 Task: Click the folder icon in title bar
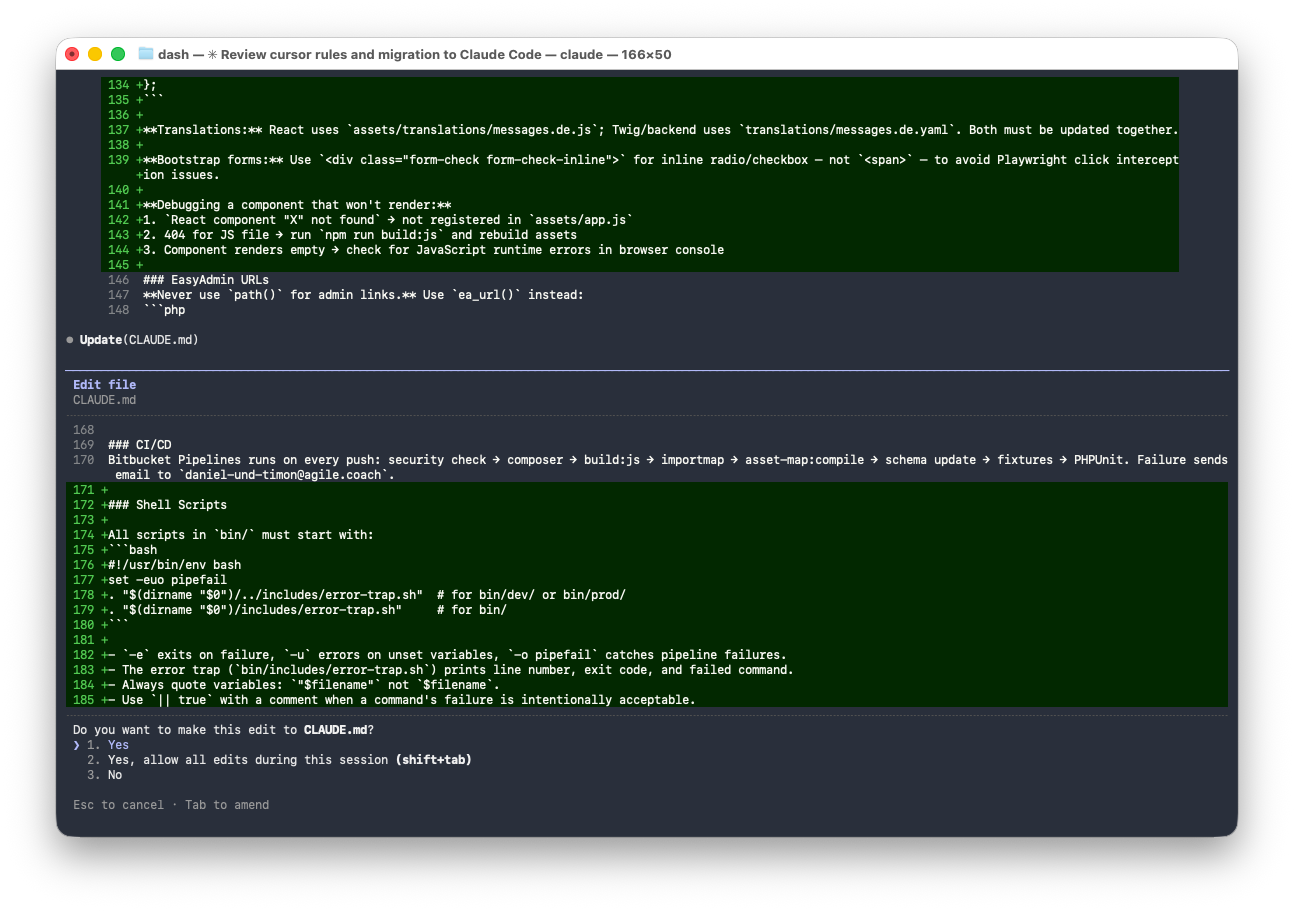pos(146,54)
